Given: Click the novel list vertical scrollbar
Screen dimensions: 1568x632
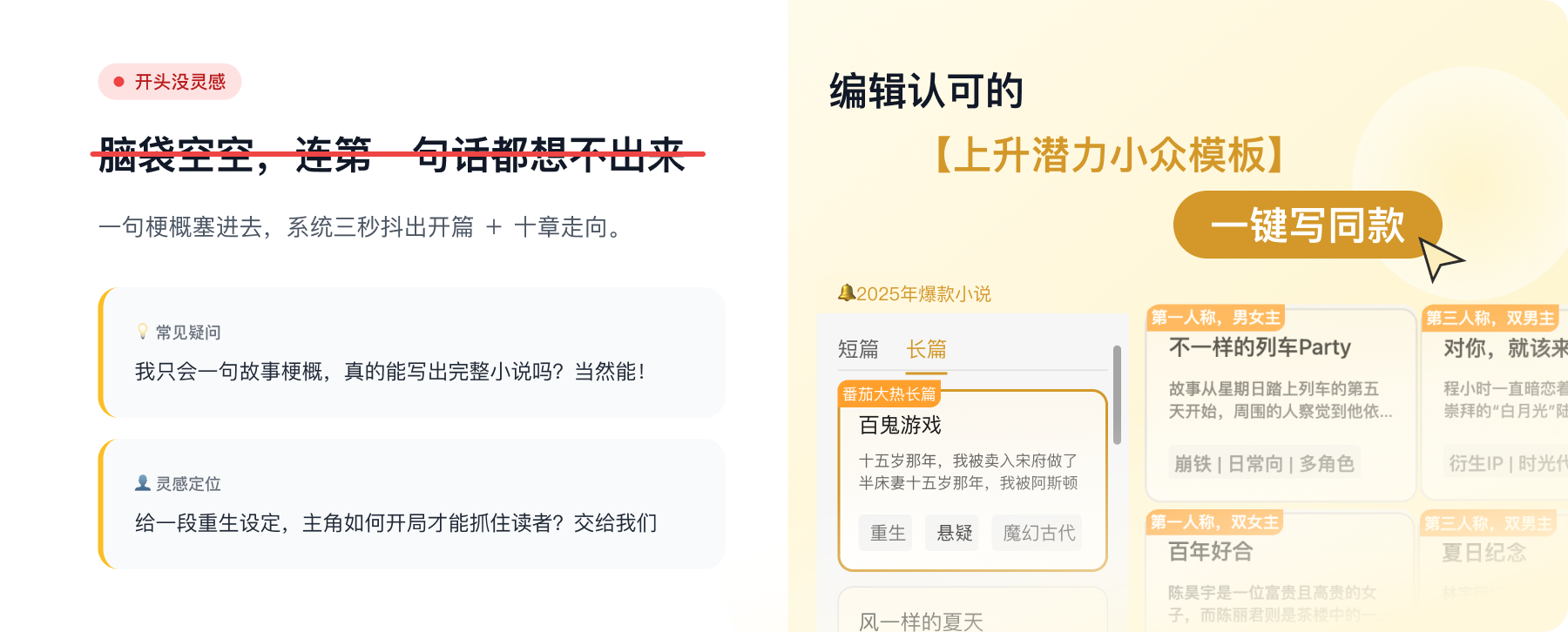Looking at the screenshot, I should (1117, 395).
